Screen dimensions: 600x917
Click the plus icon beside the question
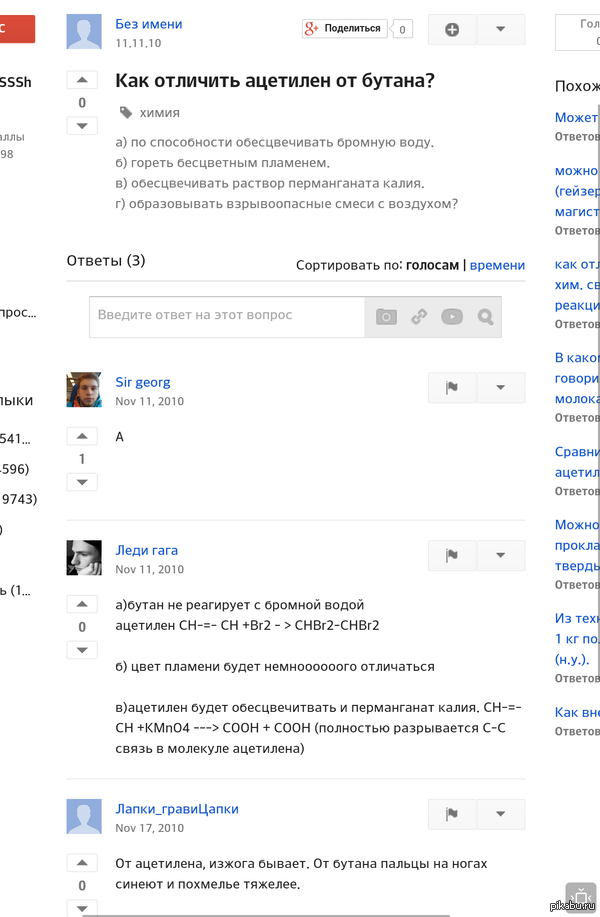(452, 30)
